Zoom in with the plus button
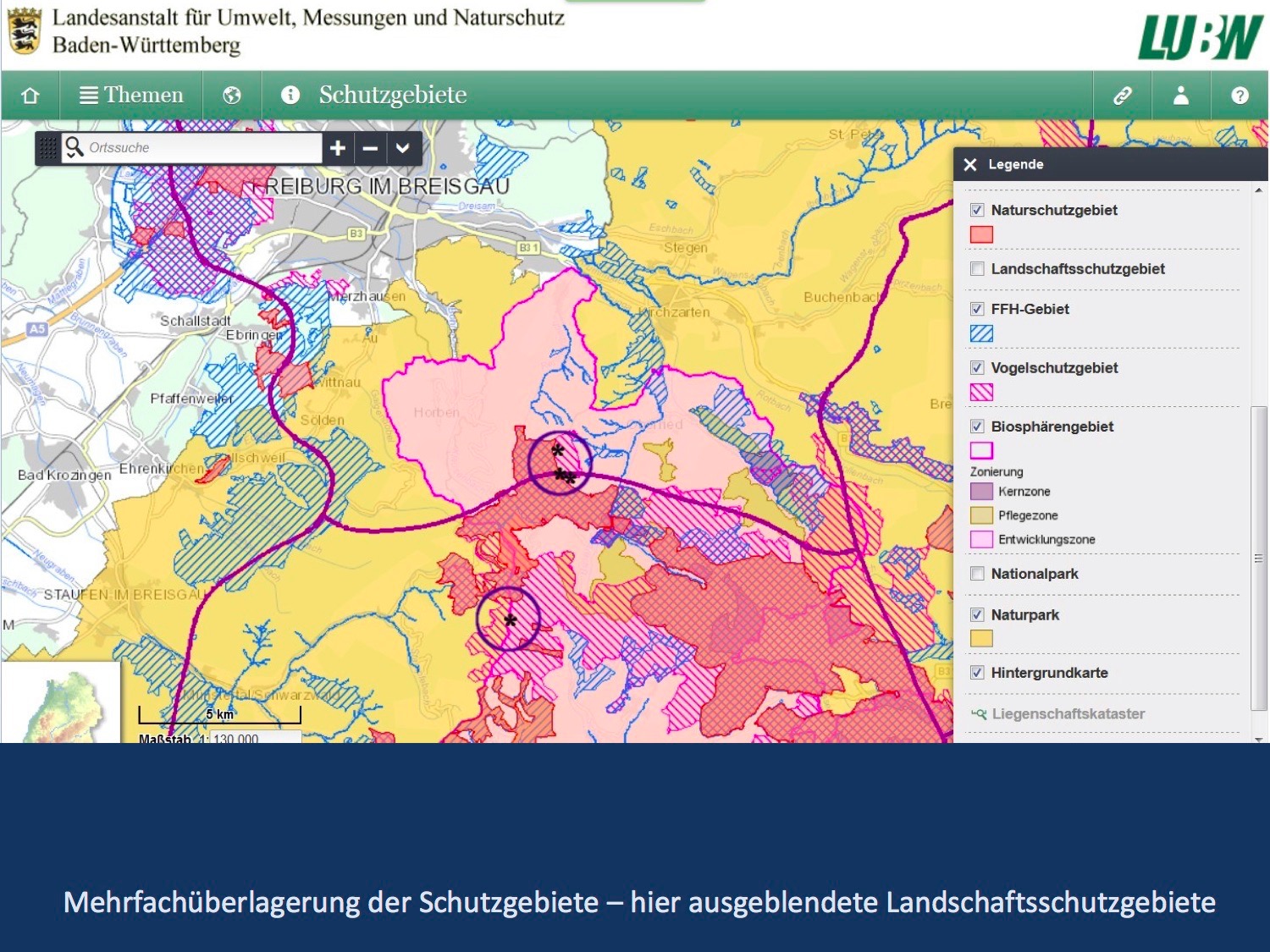The height and width of the screenshot is (952, 1270). (x=338, y=148)
